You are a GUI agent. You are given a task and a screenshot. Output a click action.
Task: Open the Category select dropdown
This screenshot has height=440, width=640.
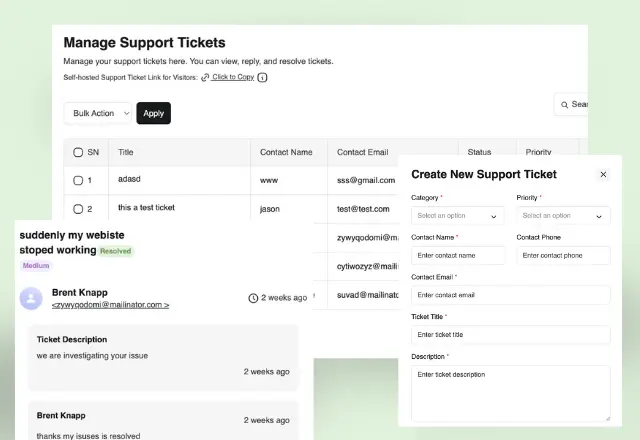point(458,216)
